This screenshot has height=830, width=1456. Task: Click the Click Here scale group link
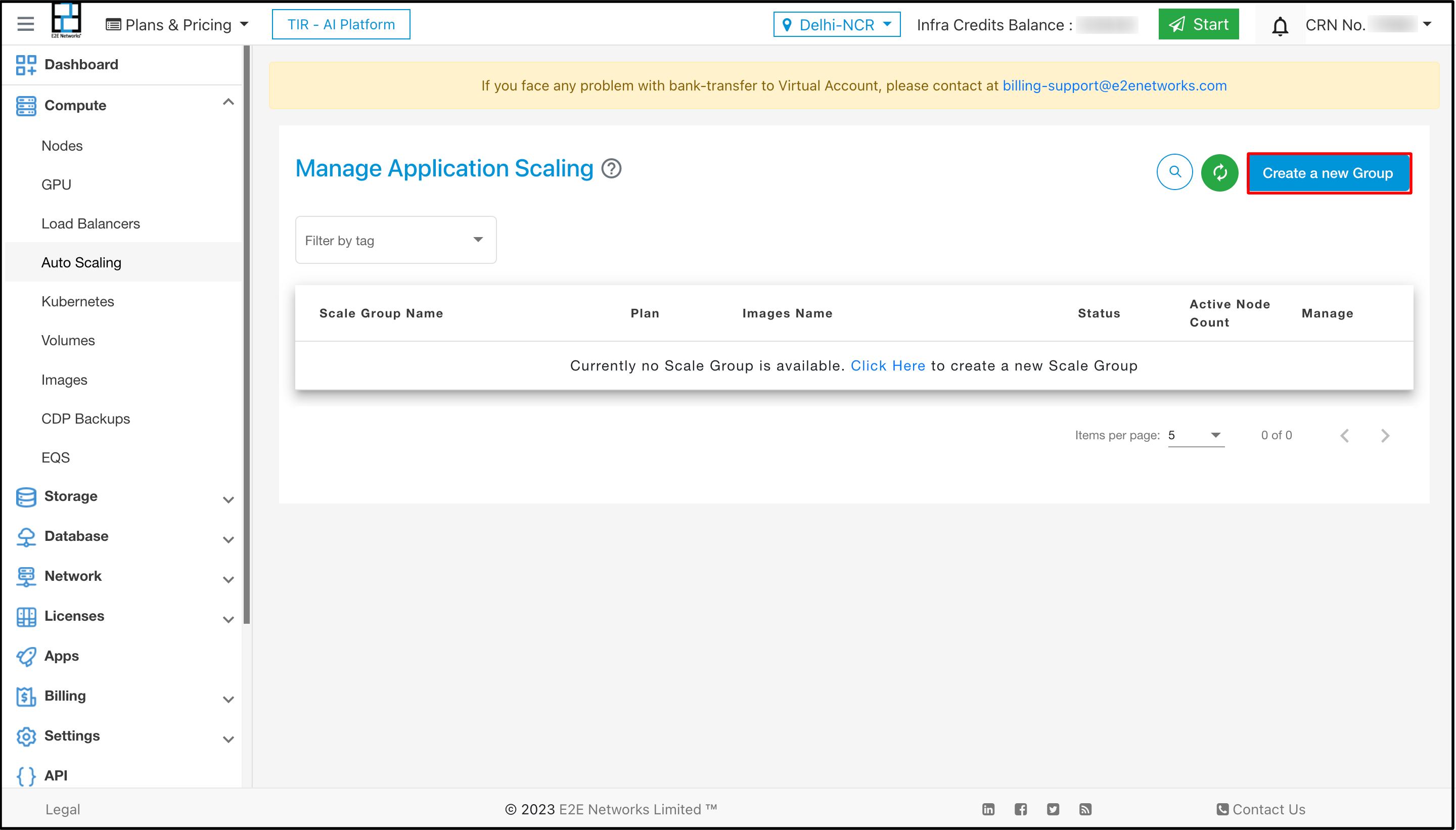coord(888,365)
